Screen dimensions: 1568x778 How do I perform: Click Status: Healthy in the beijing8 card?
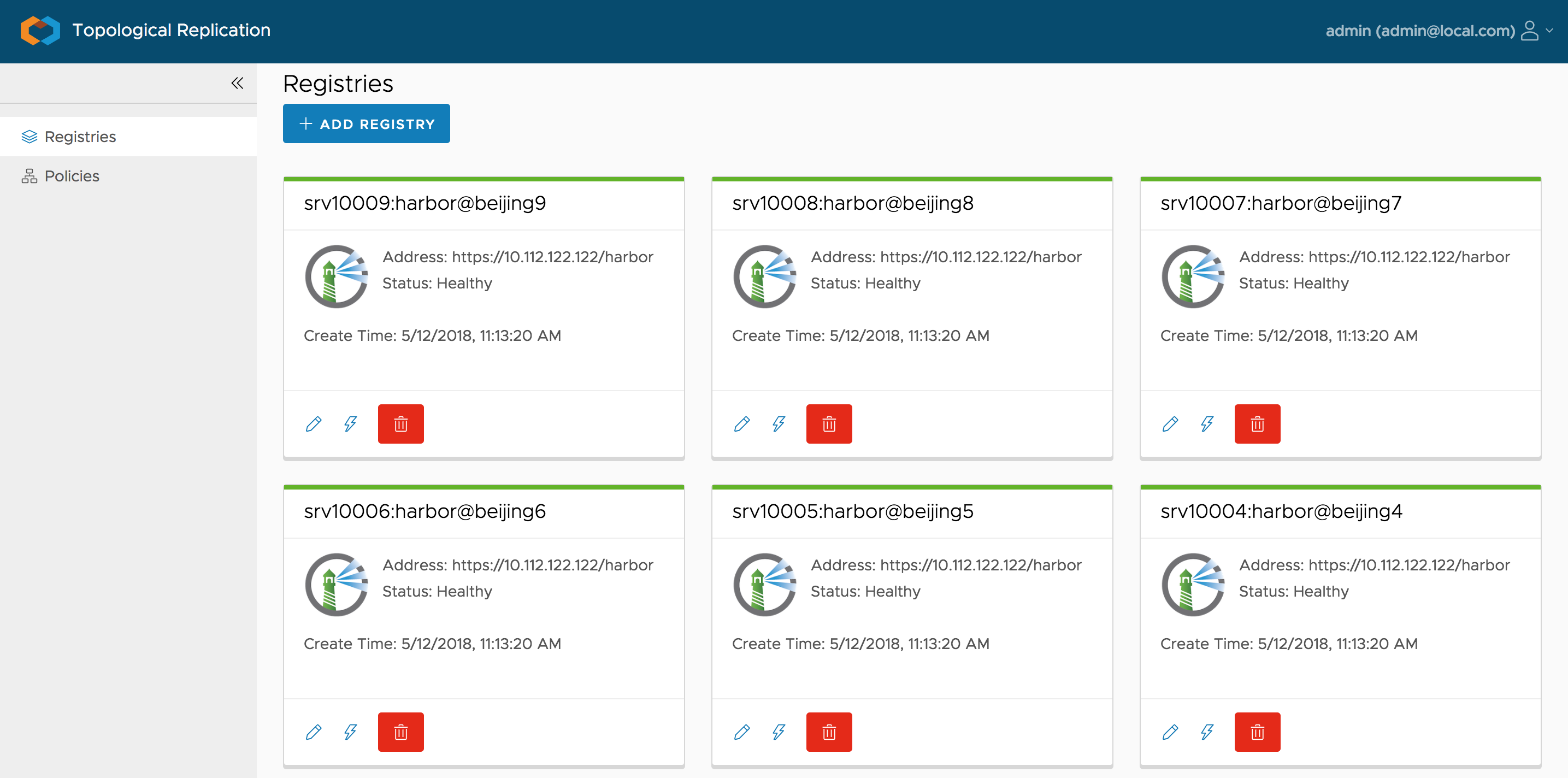click(x=865, y=283)
